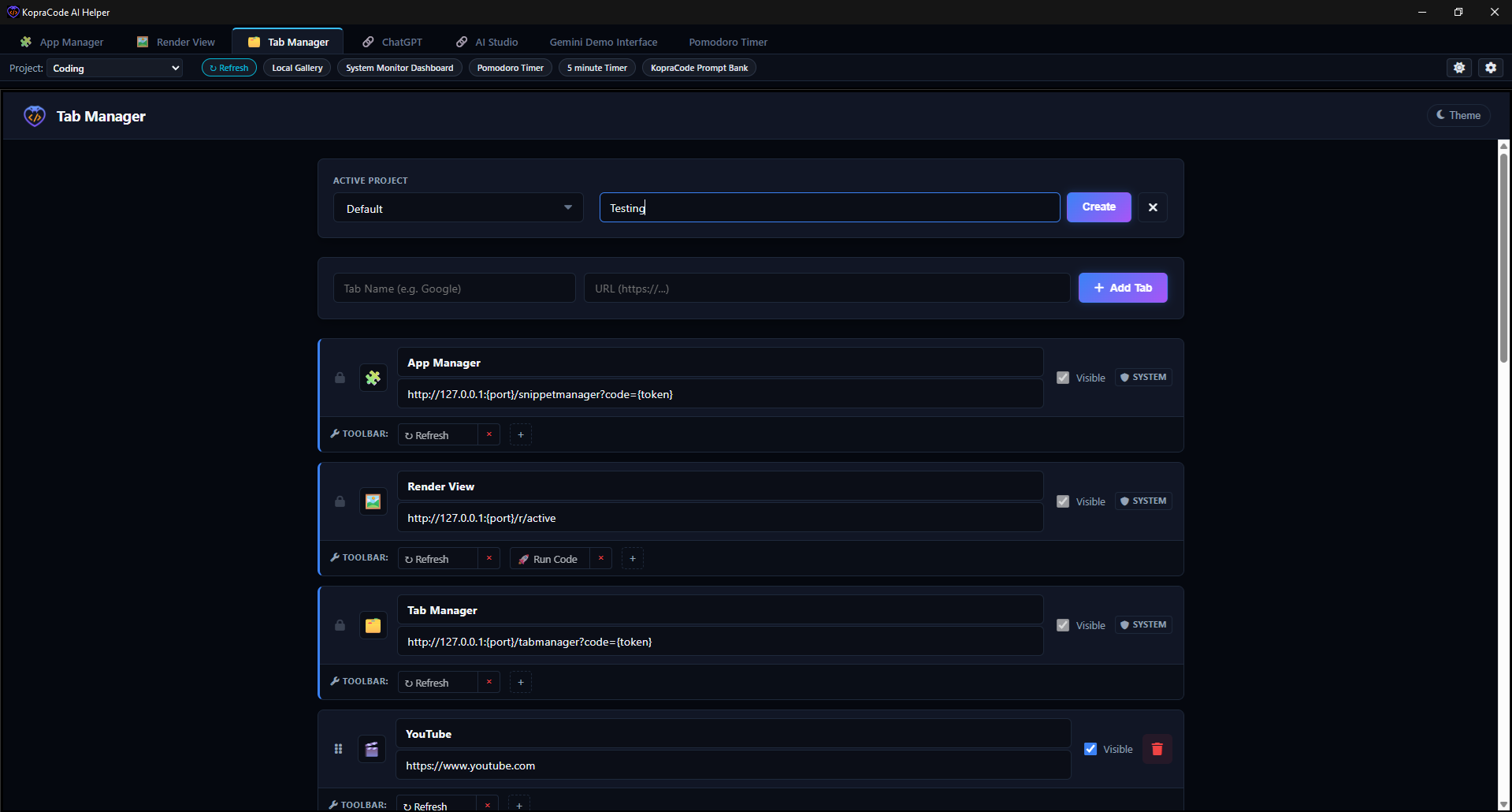The height and width of the screenshot is (812, 1512).
Task: Uncheck the YouTube Visible checkbox
Action: pyautogui.click(x=1090, y=749)
